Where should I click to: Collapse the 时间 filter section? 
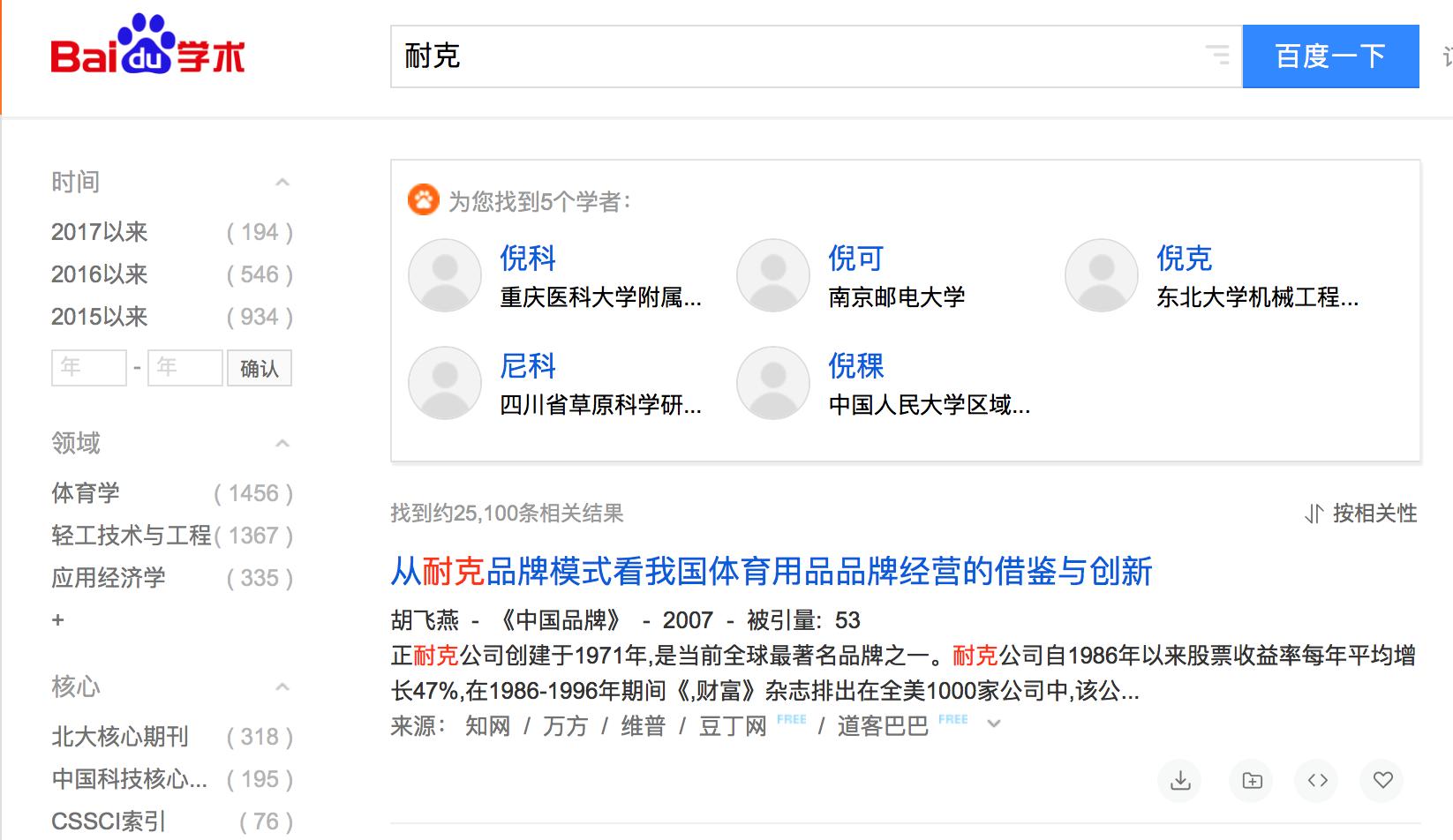[282, 180]
